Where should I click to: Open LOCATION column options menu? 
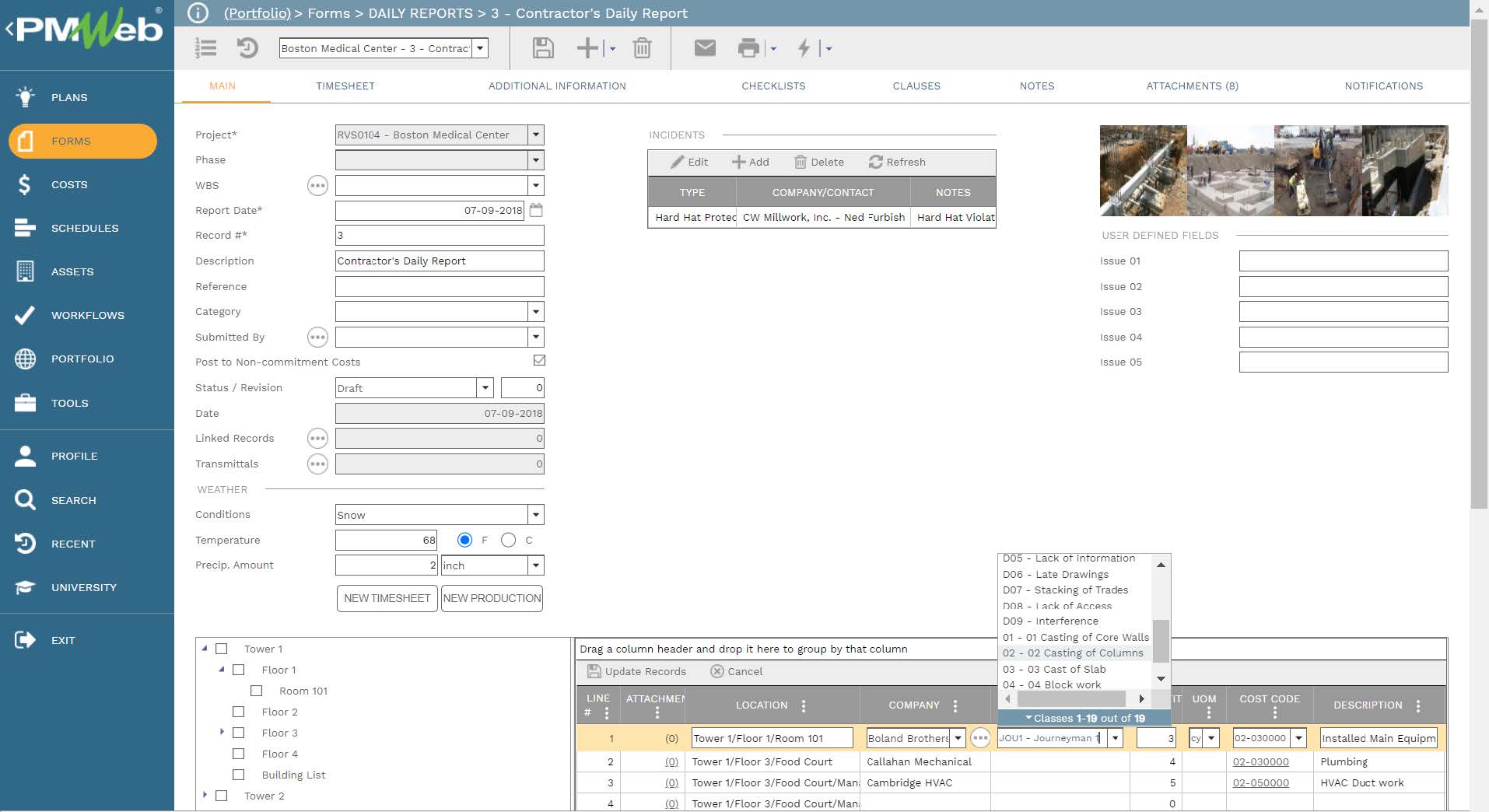pos(804,705)
